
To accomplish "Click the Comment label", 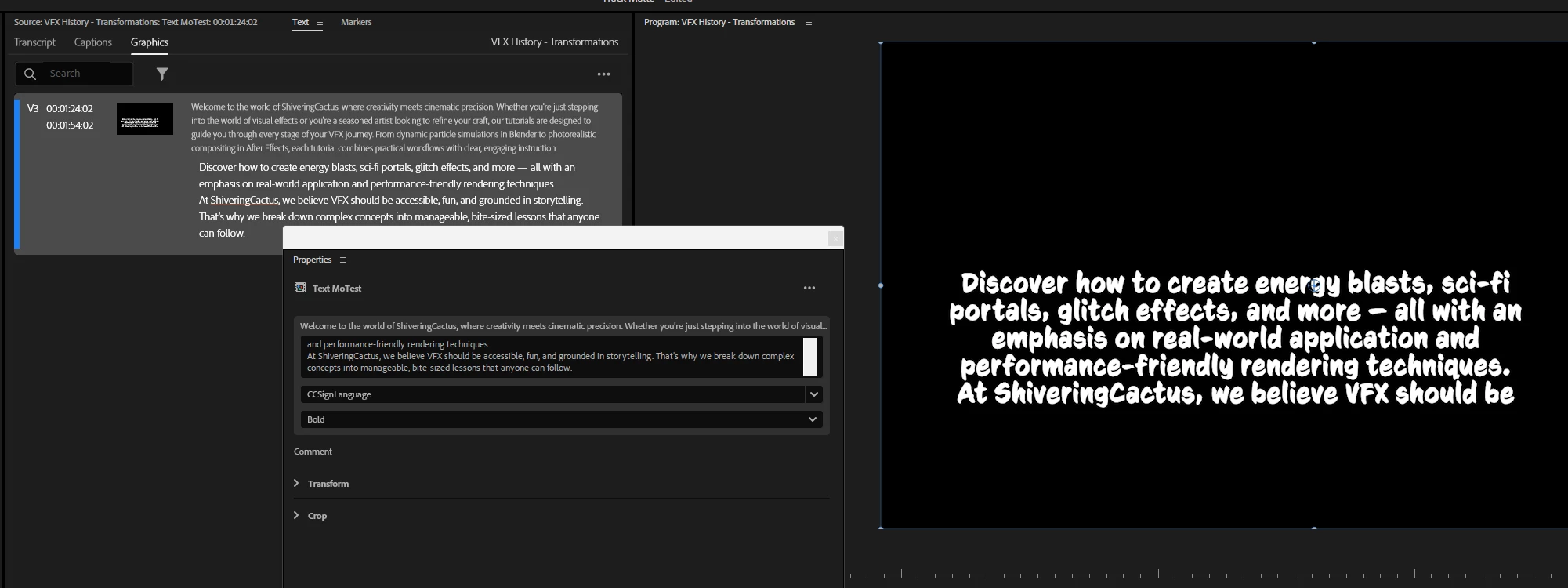I will [x=313, y=452].
